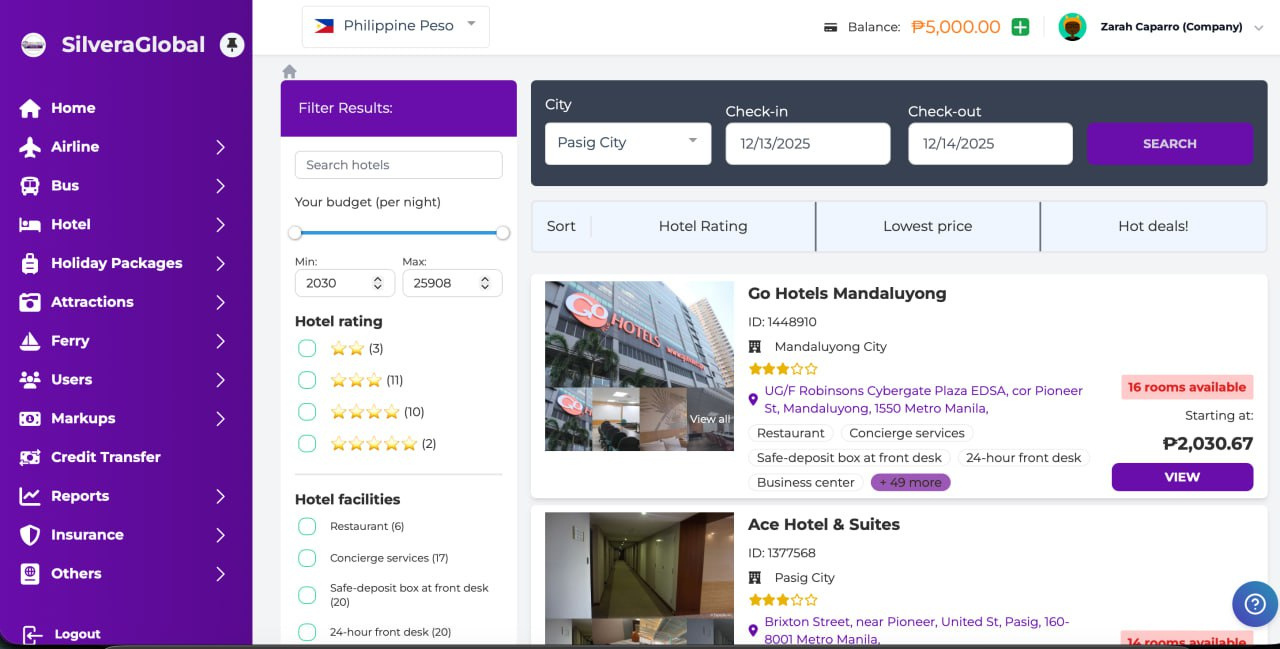
Task: Click VIEW for Go Hotels Mandaluyong
Action: click(1181, 477)
